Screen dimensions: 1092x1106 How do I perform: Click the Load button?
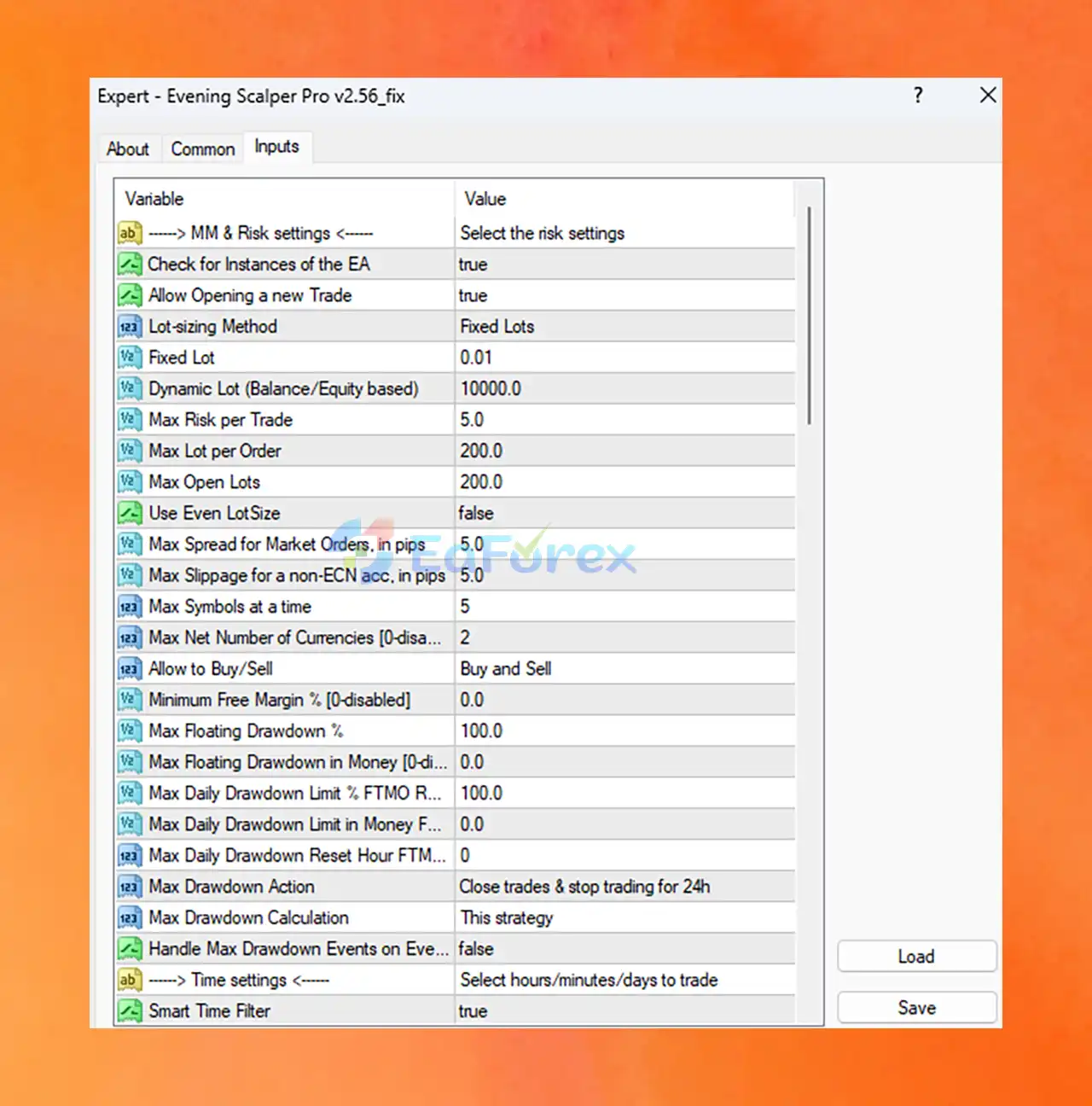[x=917, y=957]
